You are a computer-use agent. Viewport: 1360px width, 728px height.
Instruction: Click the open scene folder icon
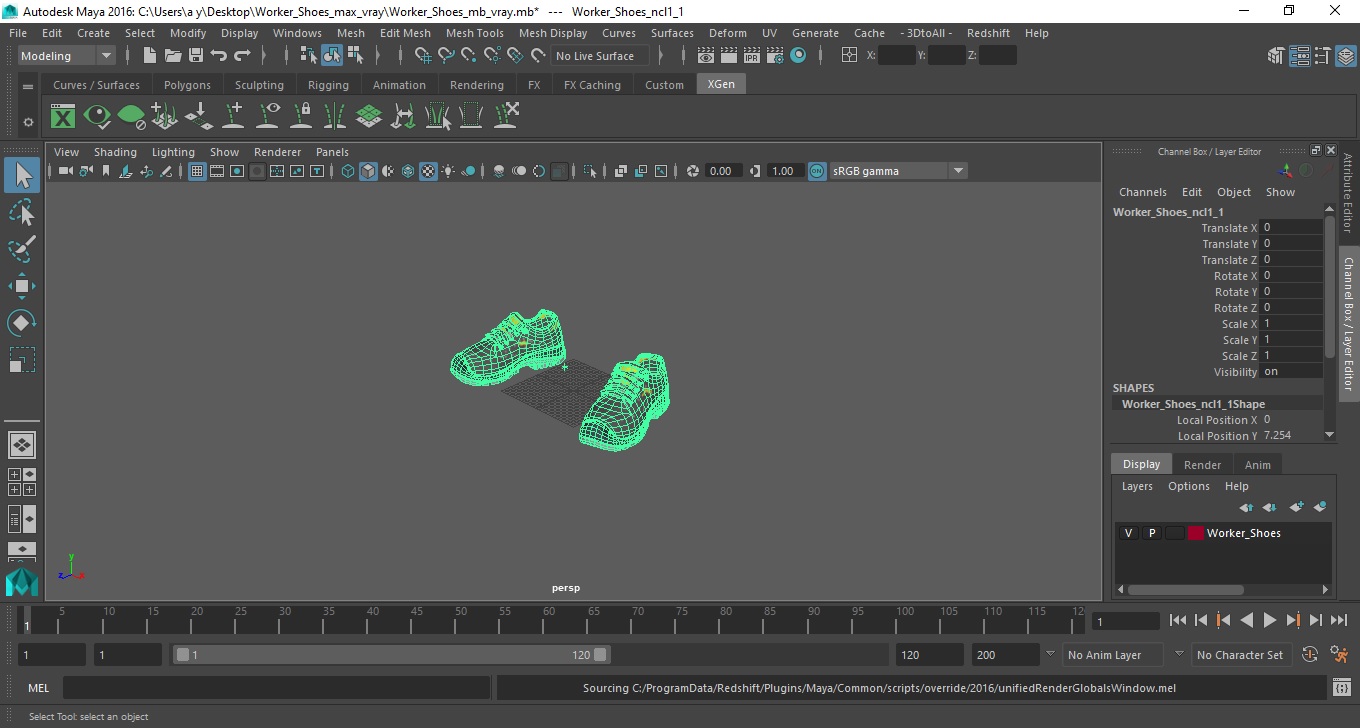coord(173,56)
